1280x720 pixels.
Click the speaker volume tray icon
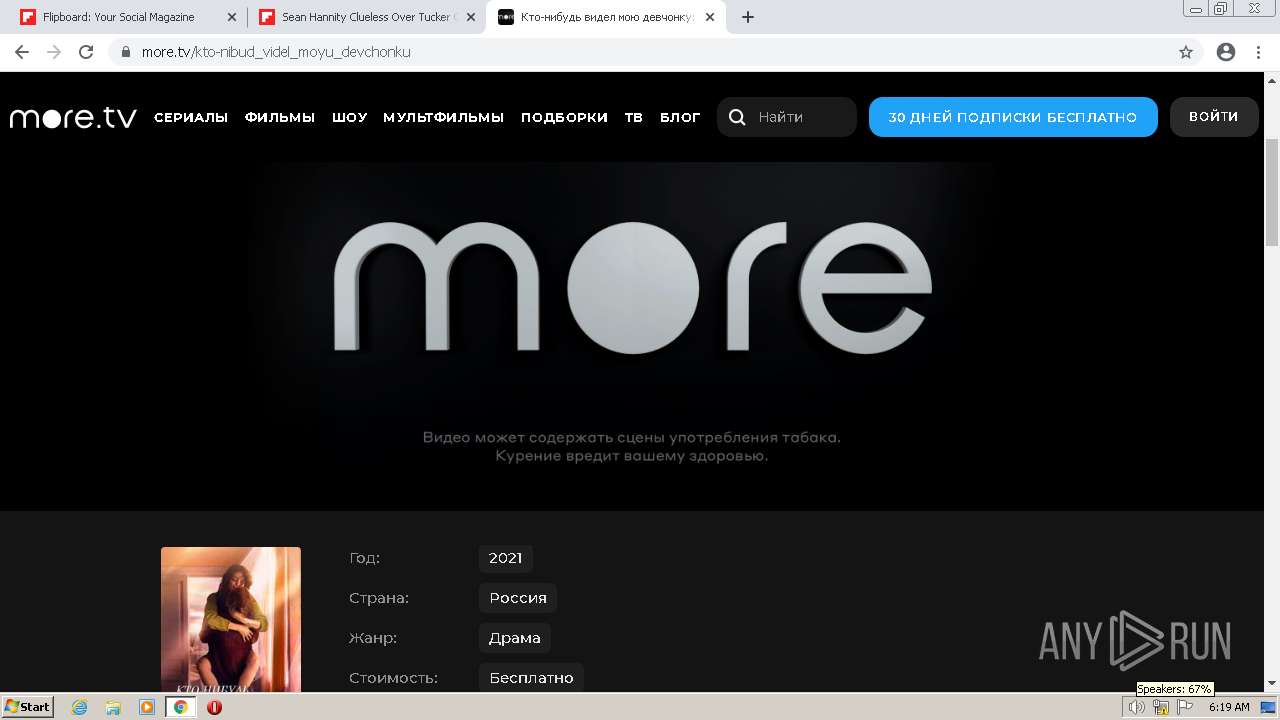(x=1136, y=707)
